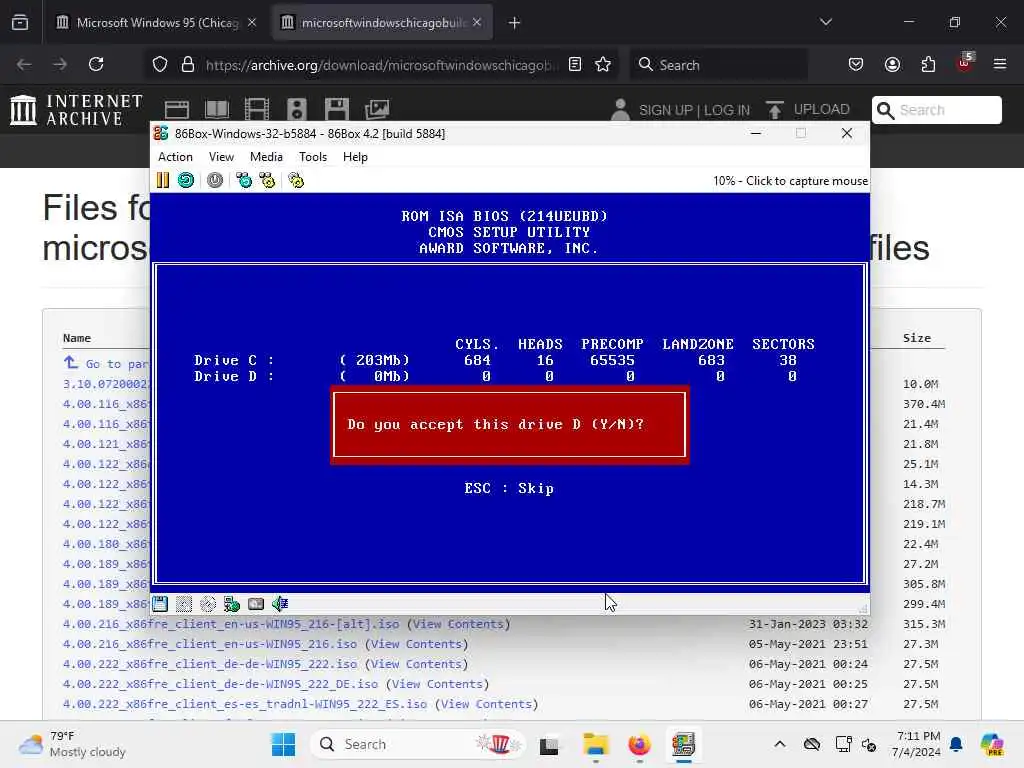The image size is (1024, 768).
Task: Open Internet Archive Images icon
Action: (377, 109)
